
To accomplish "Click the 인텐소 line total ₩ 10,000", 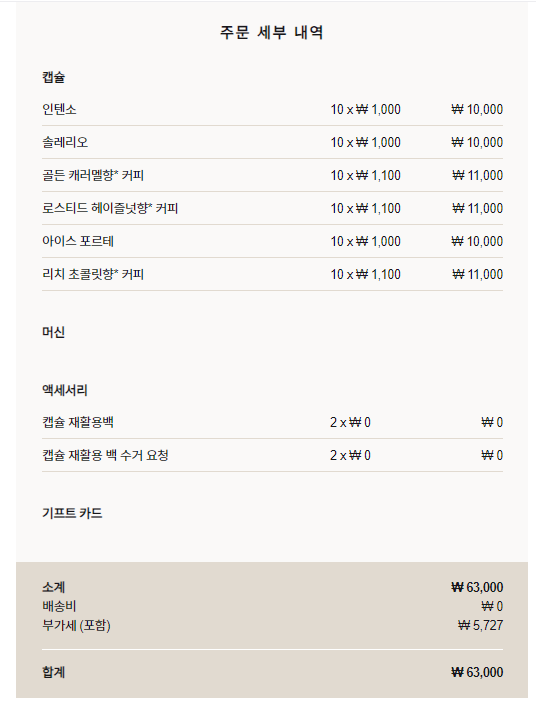I will pyautogui.click(x=477, y=109).
